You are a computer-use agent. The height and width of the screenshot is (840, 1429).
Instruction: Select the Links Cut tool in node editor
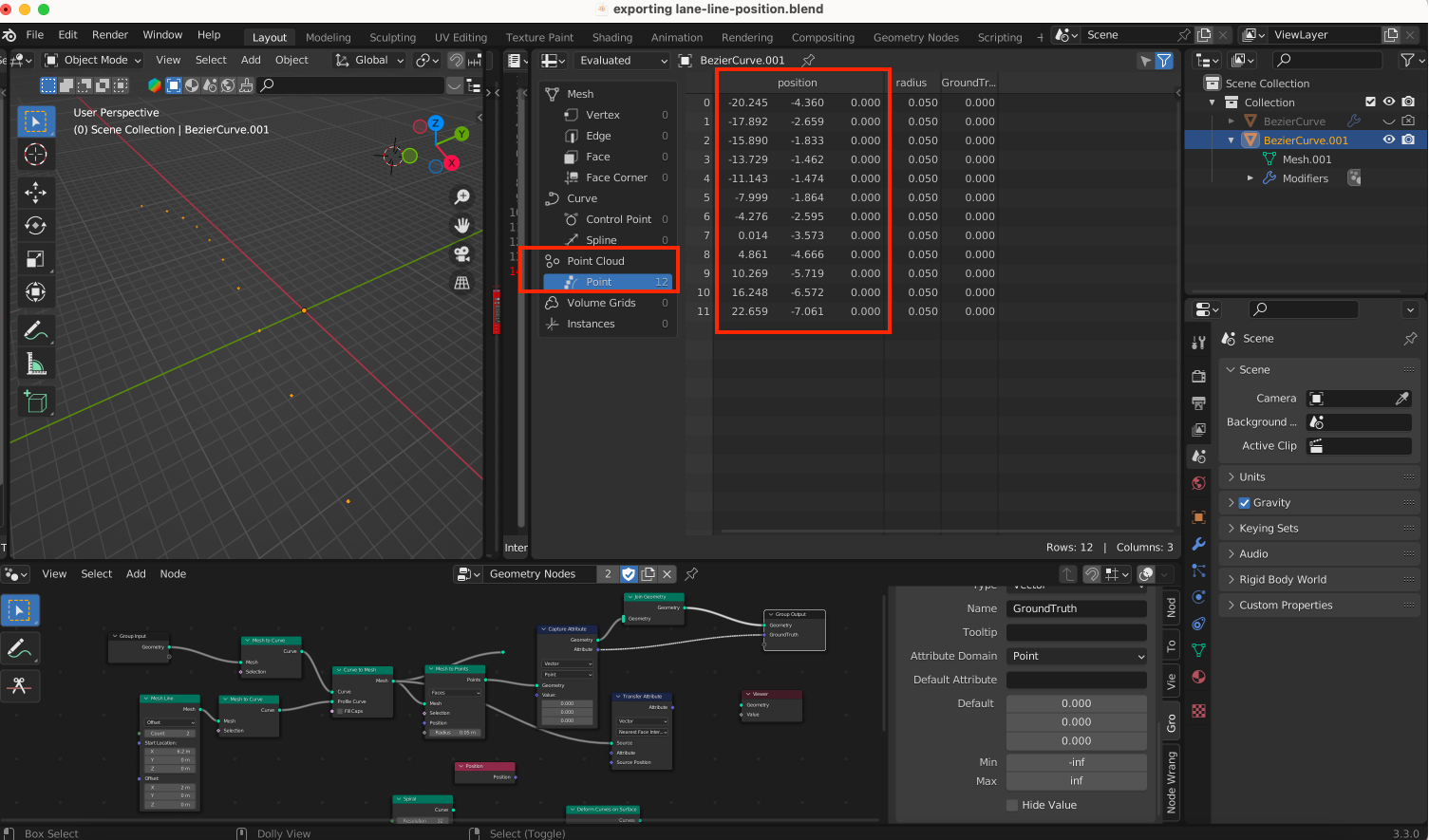coord(19,686)
